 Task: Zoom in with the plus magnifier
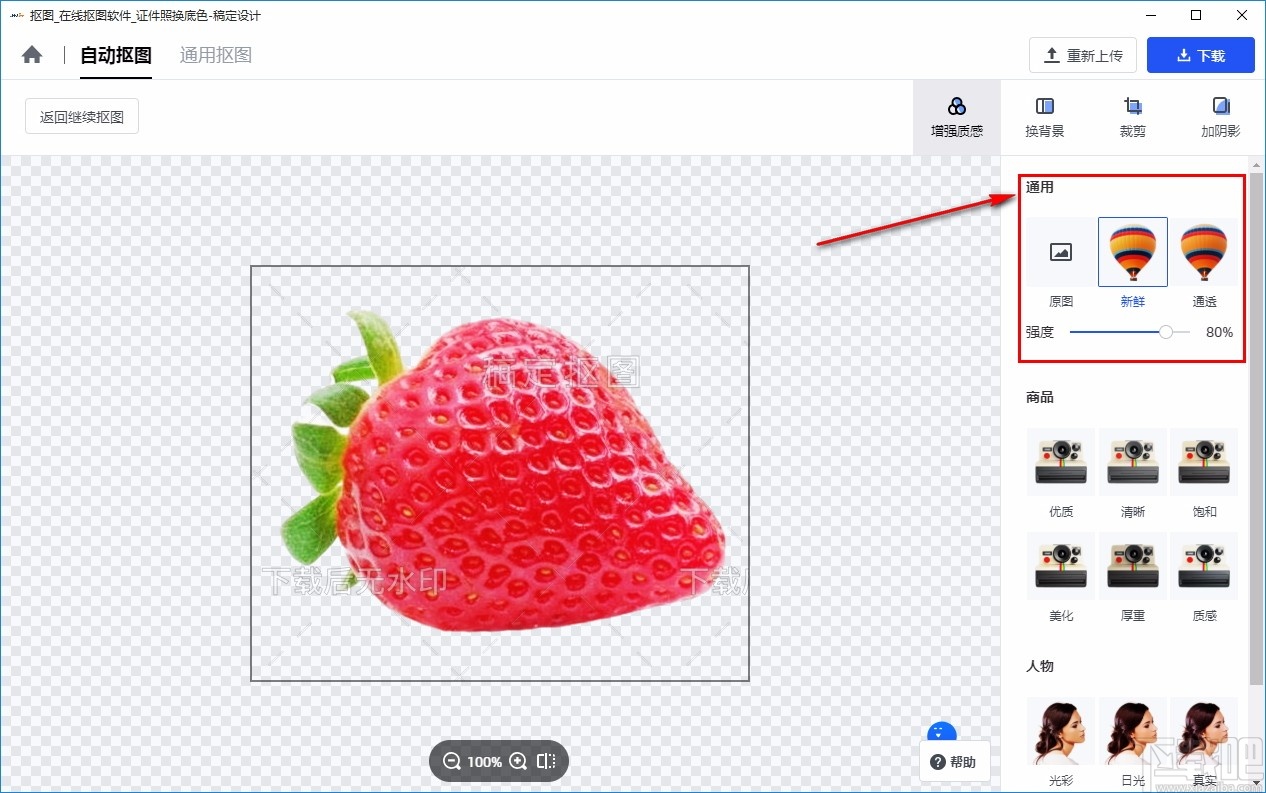[x=518, y=761]
